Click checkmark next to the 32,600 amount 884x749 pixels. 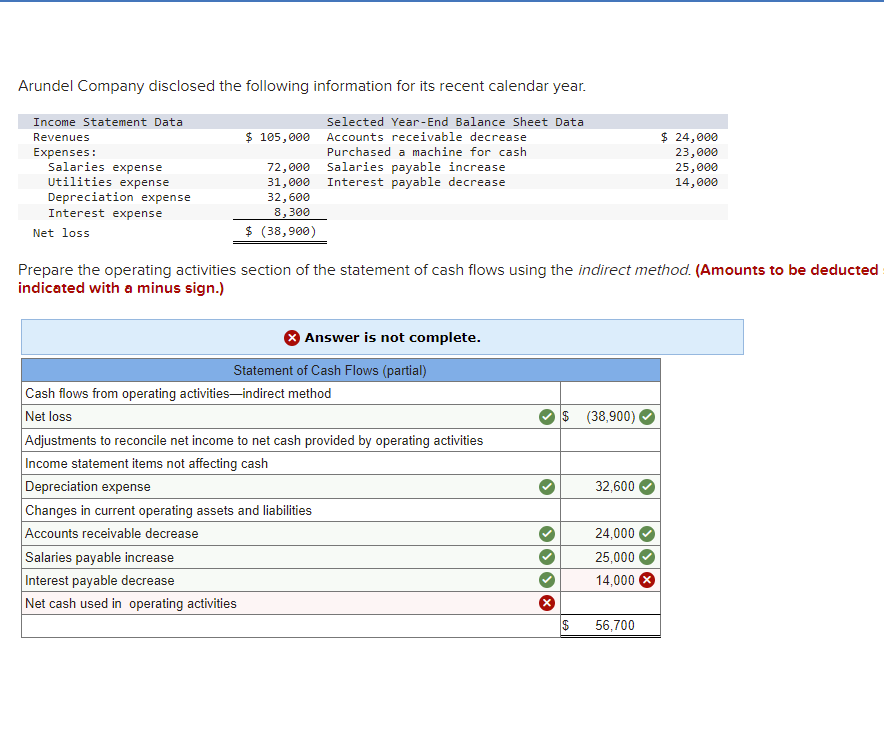(x=647, y=487)
